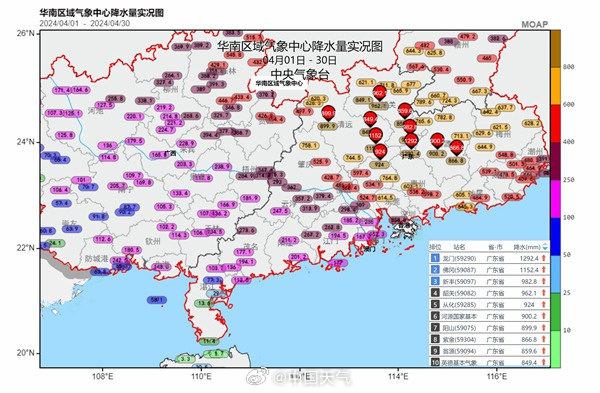Select rank 3 row 新丰(59097)
This screenshot has height=393, width=600.
coord(489,281)
